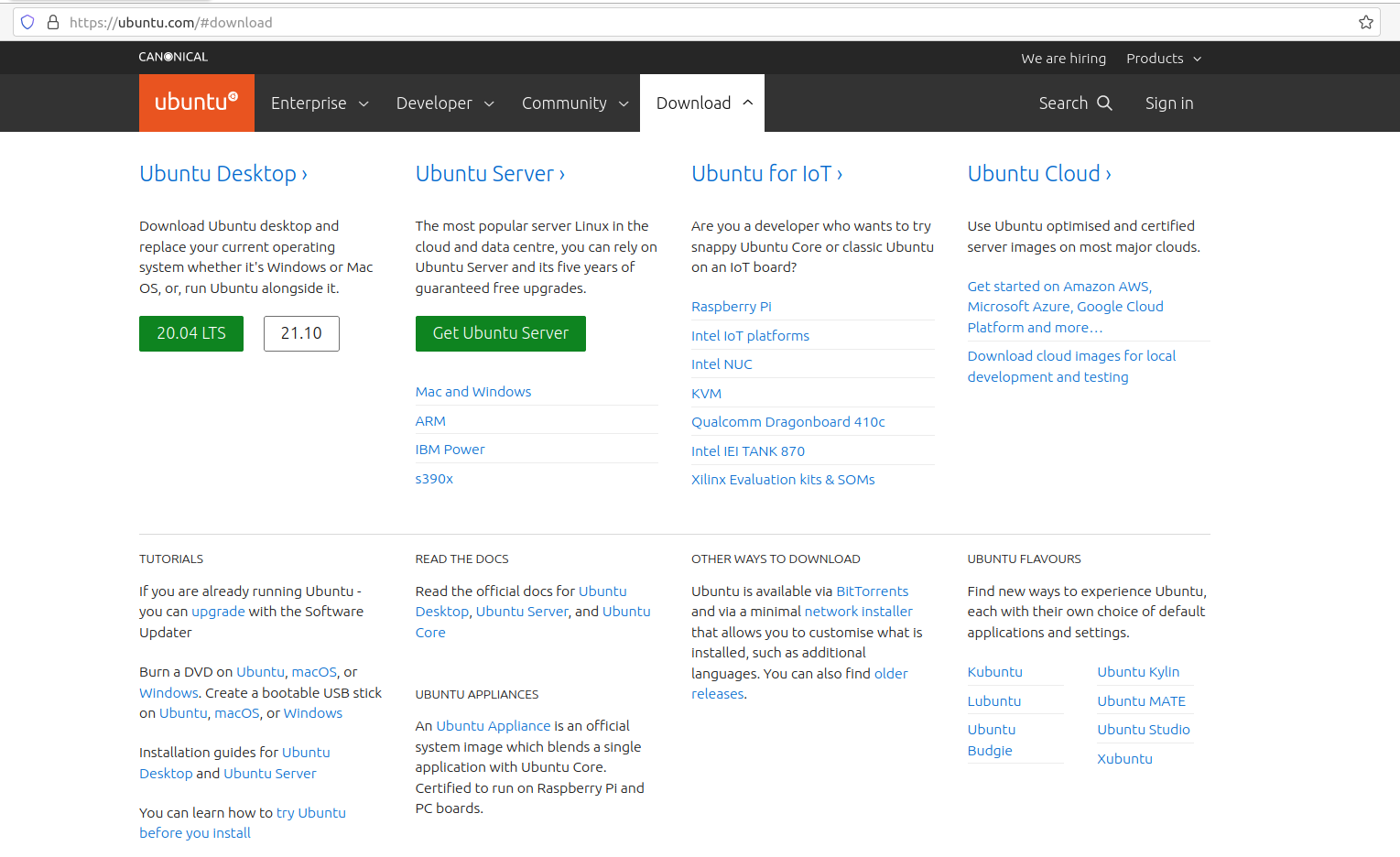Expand the Products dropdown
Image resolution: width=1400 pixels, height=857 pixels.
coord(1164,59)
